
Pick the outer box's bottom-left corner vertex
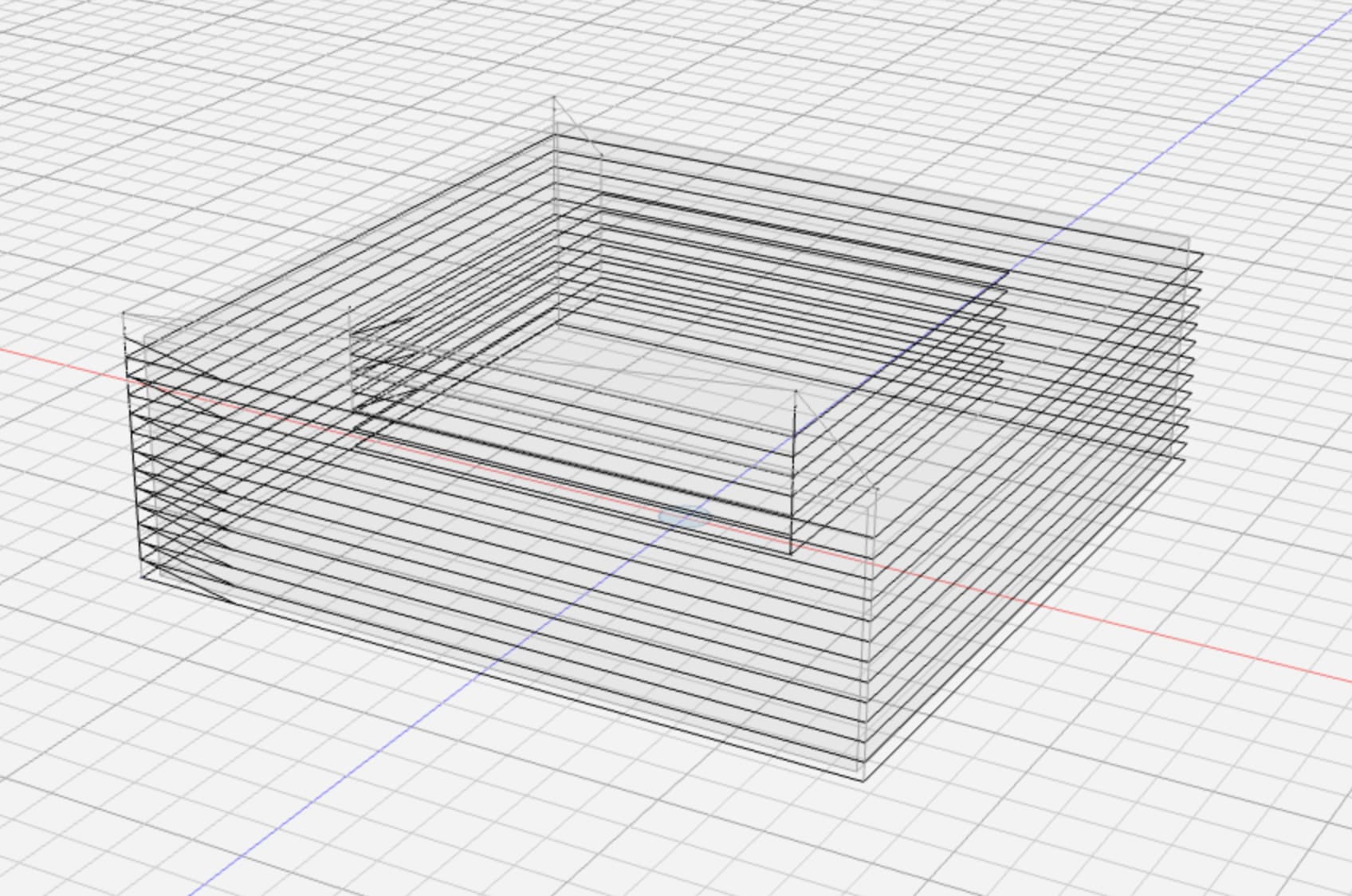tap(143, 576)
